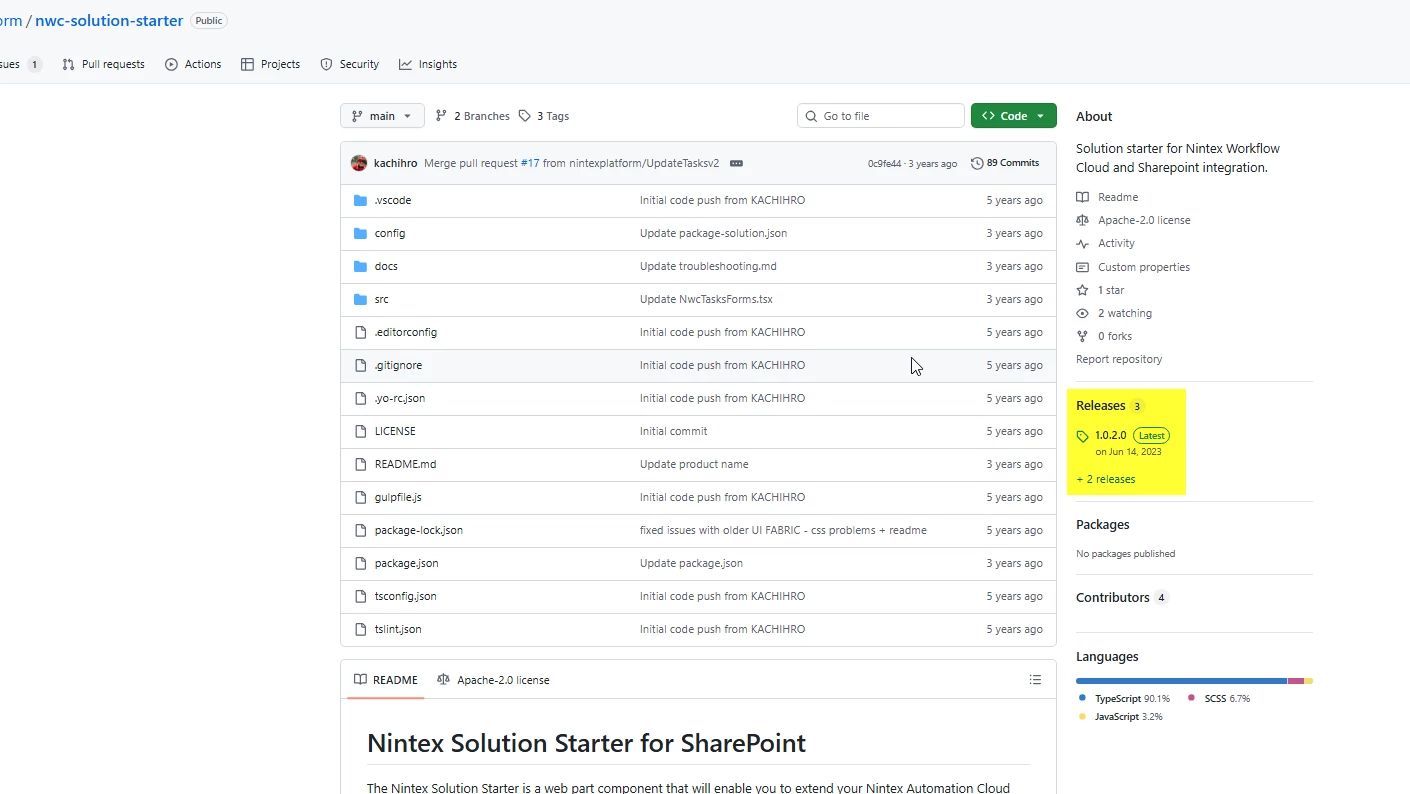The width and height of the screenshot is (1410, 794).
Task: Click the eye icon beside 2 watching
Action: tap(1082, 313)
